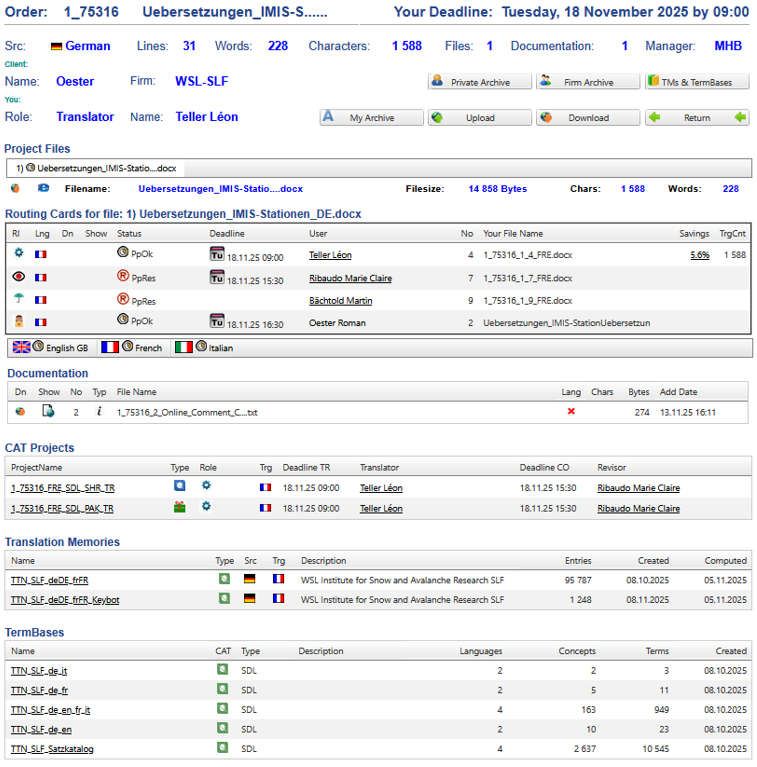Click the gear role icon for Teller Léon
Image resolution: width=757 pixels, height=767 pixels.
tap(18, 254)
